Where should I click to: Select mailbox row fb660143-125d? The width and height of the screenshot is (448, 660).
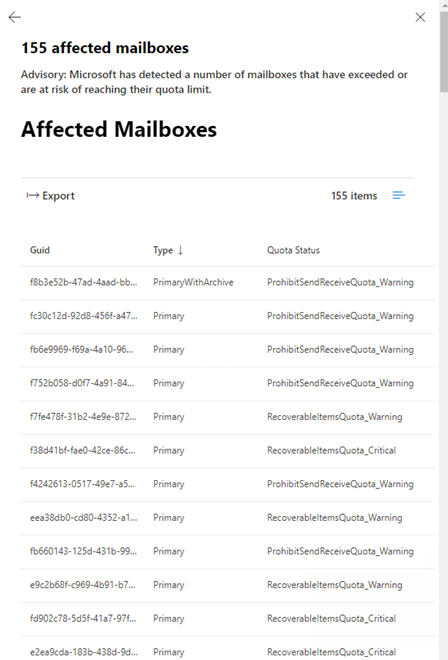point(227,552)
